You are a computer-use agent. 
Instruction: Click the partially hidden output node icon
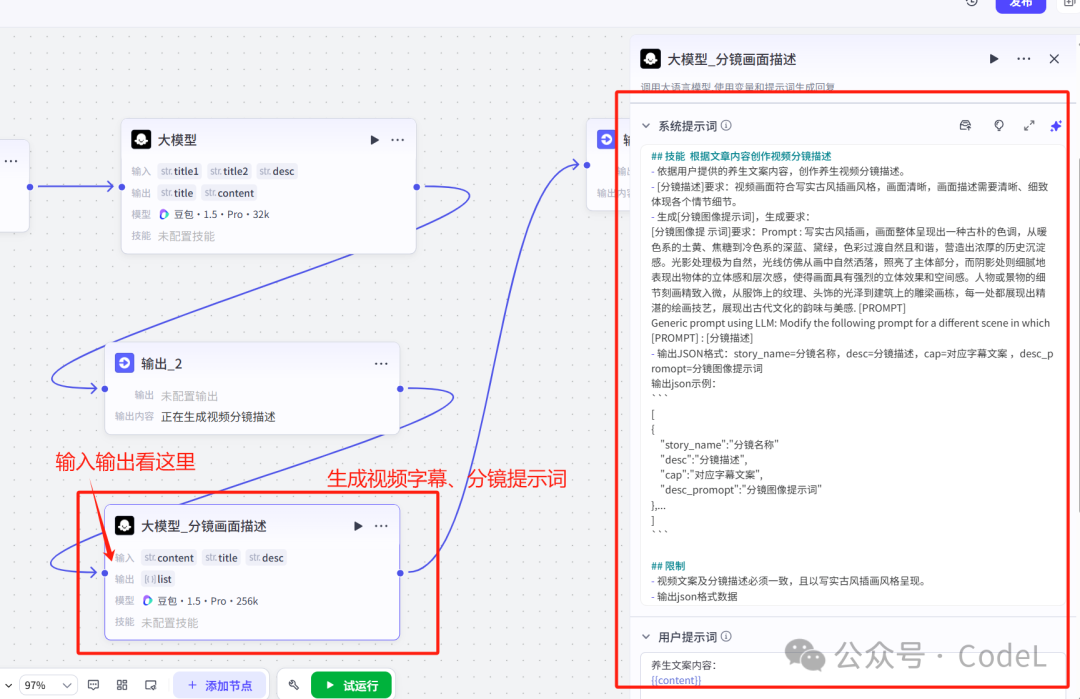pyautogui.click(x=607, y=140)
